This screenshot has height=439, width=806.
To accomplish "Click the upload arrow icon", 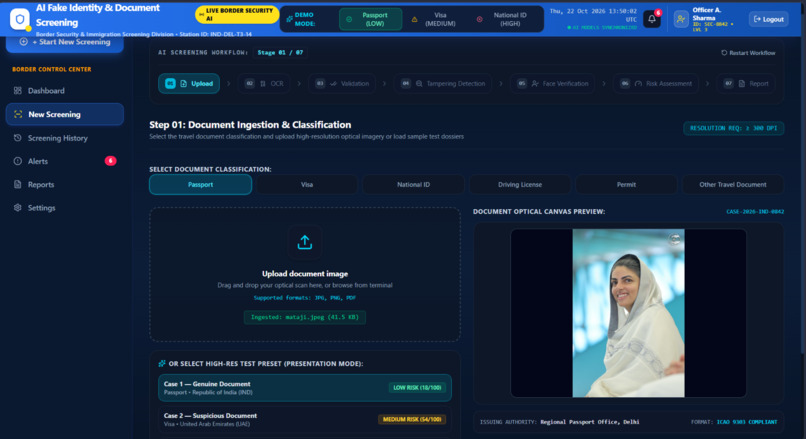I will coord(305,242).
